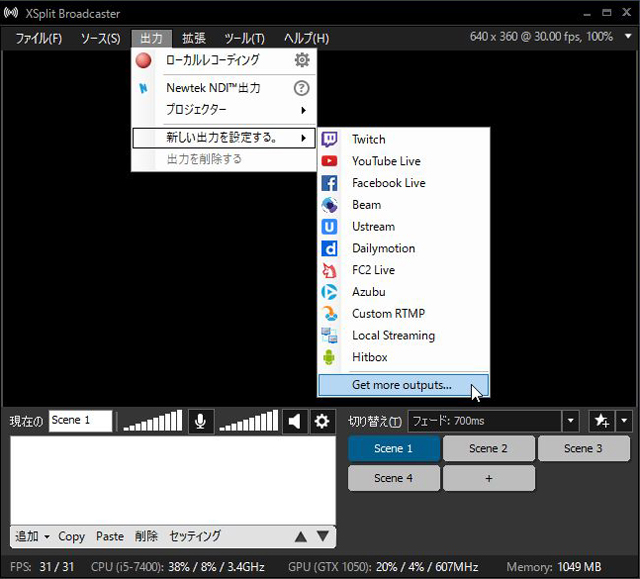
Task: Switch to Scene 2
Action: coord(489,448)
